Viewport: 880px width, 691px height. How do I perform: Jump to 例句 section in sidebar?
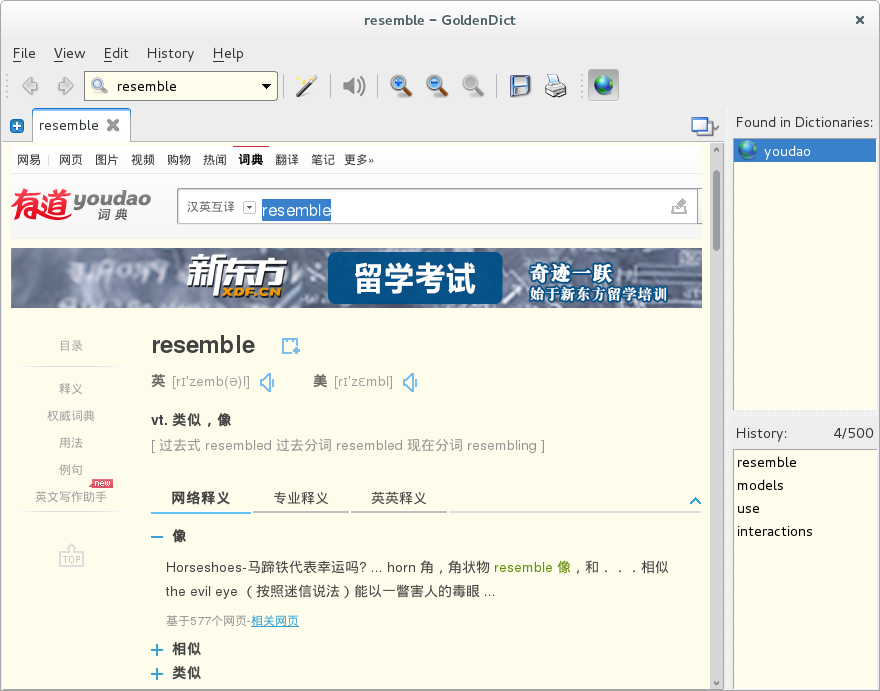[x=71, y=470]
